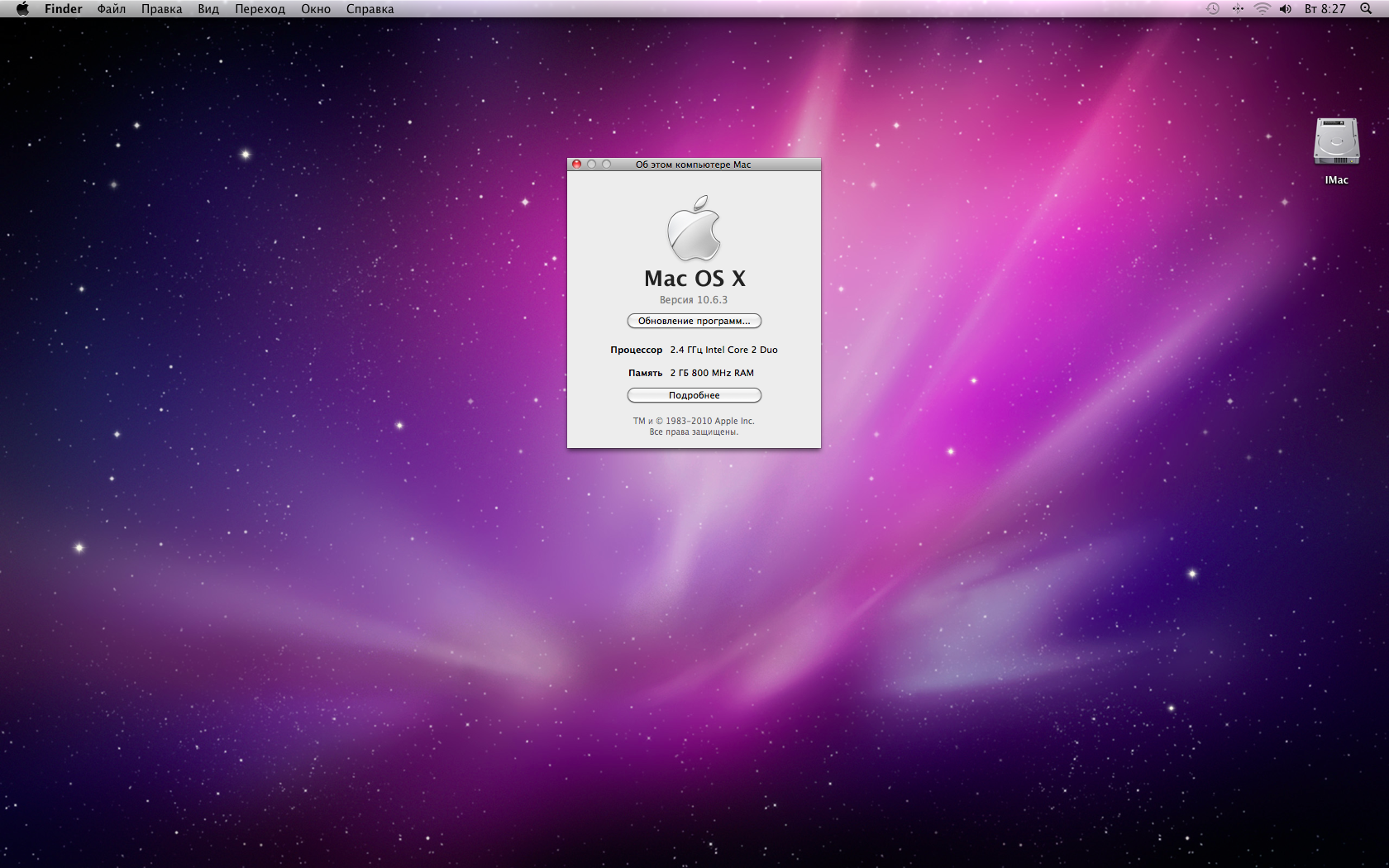Click the sync arrows menu bar icon
Screen dimensions: 1389x868
click(x=1238, y=9)
